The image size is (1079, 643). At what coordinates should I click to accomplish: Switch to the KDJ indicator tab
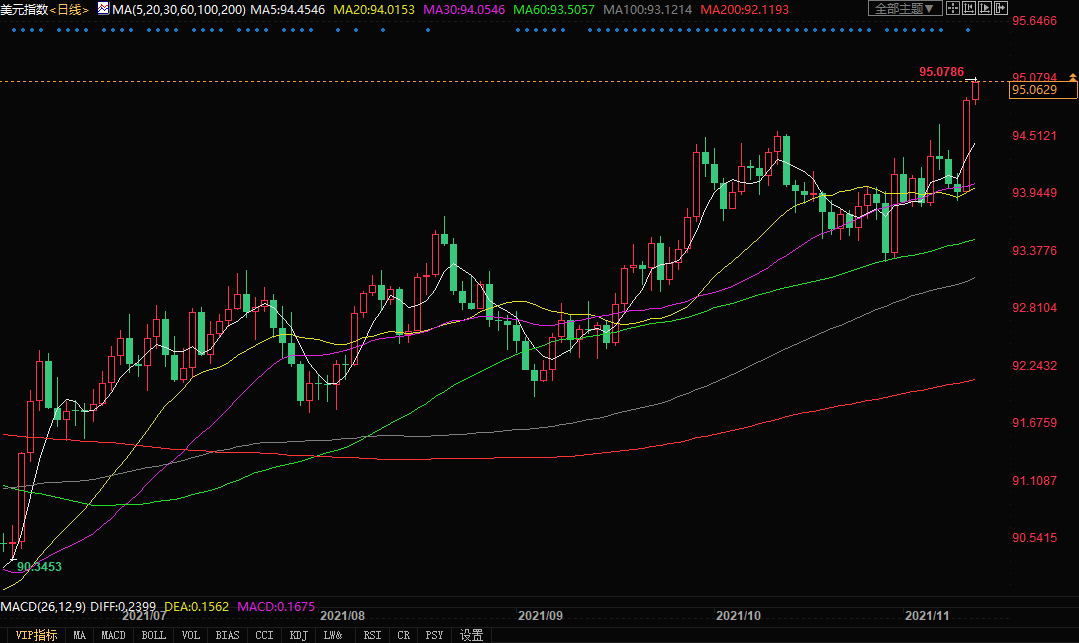pos(298,635)
